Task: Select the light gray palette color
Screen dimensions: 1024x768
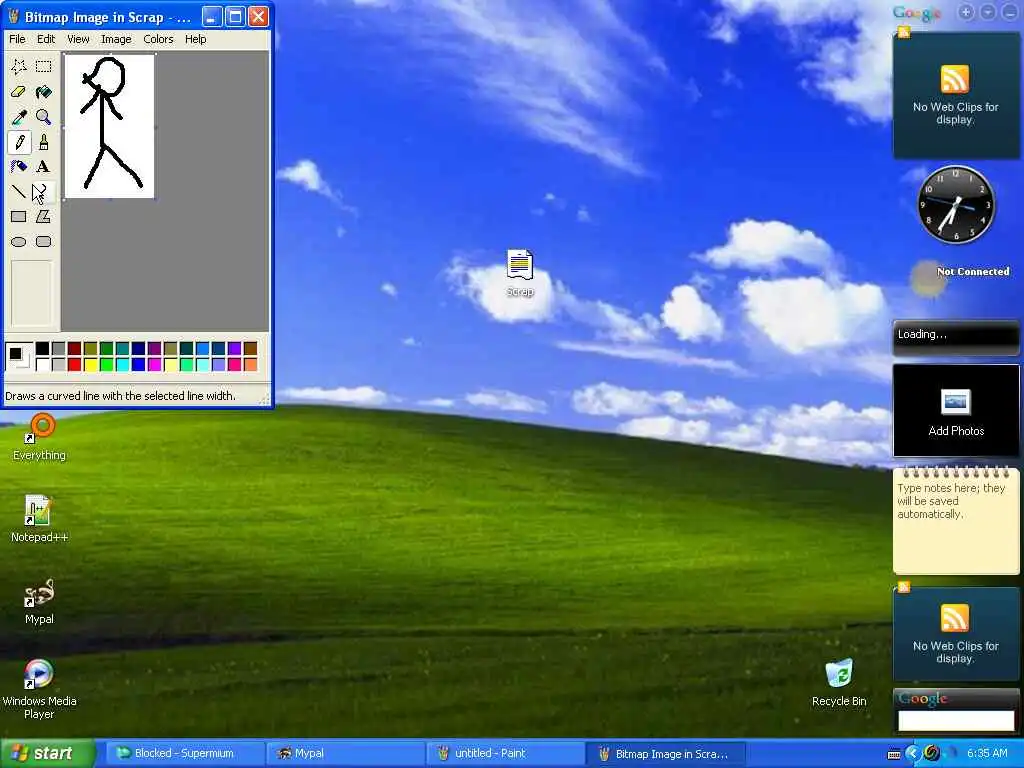Action: coord(58,364)
